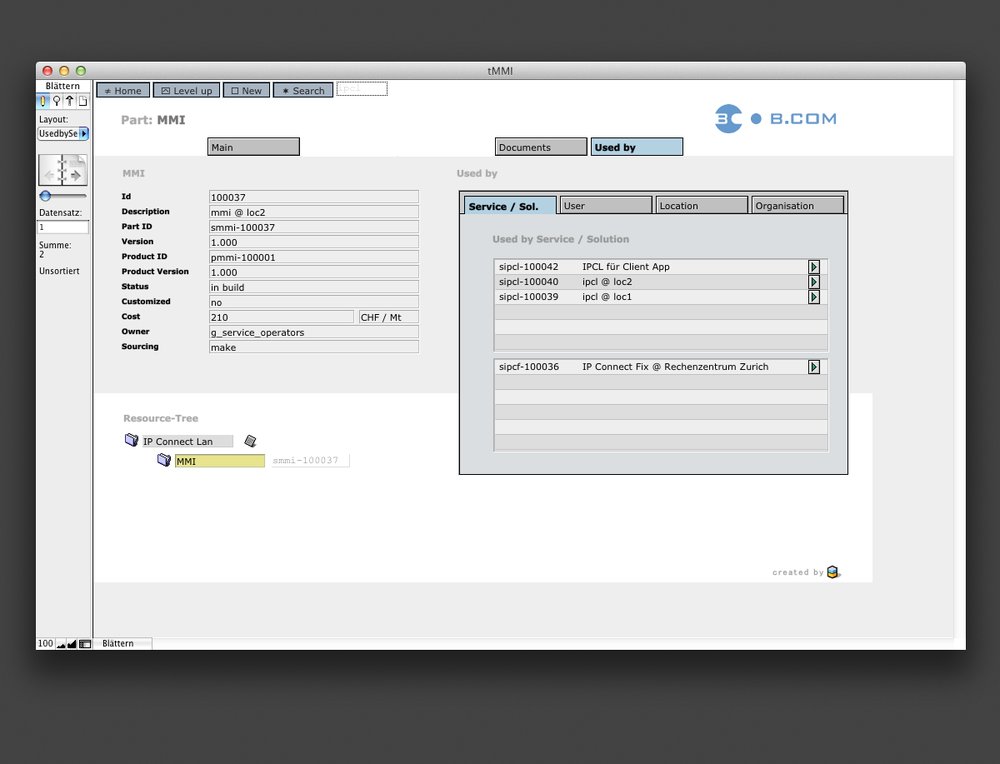Click the Product Version field
Viewport: 1000px width, 764px height.
pos(314,272)
